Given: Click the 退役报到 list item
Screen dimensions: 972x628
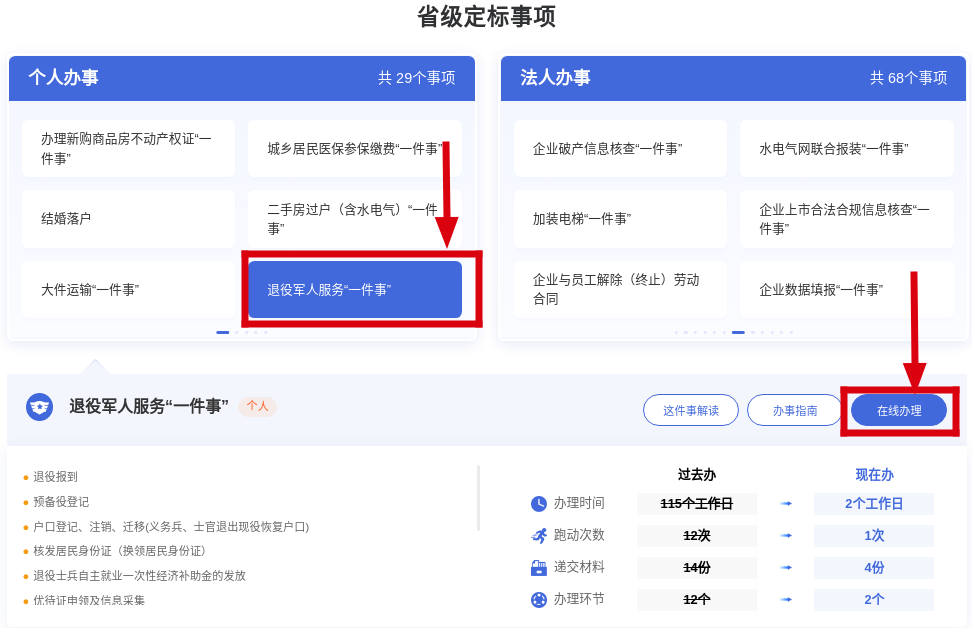Looking at the screenshot, I should [x=55, y=477].
